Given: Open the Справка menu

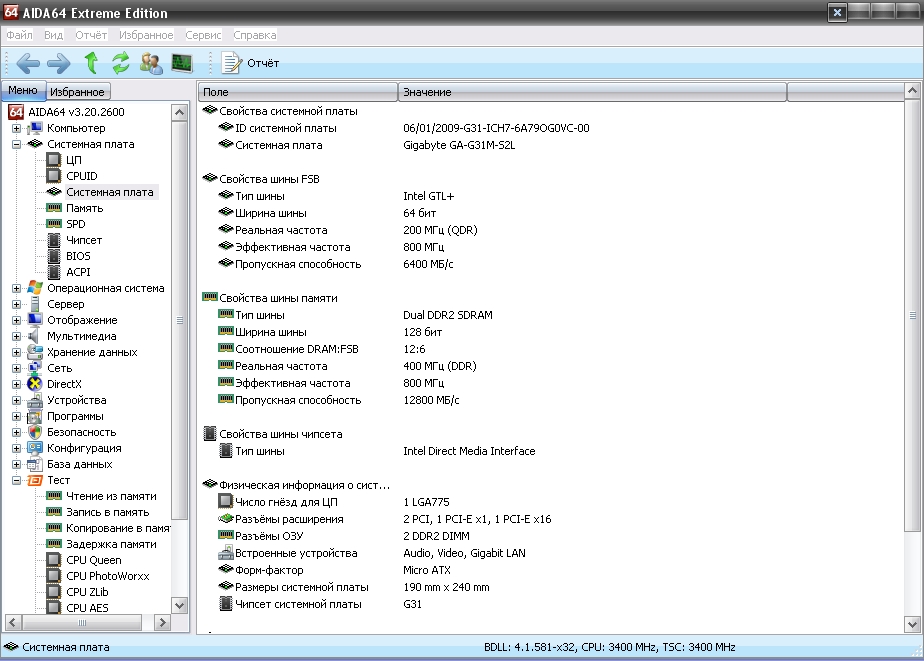Looking at the screenshot, I should 255,35.
